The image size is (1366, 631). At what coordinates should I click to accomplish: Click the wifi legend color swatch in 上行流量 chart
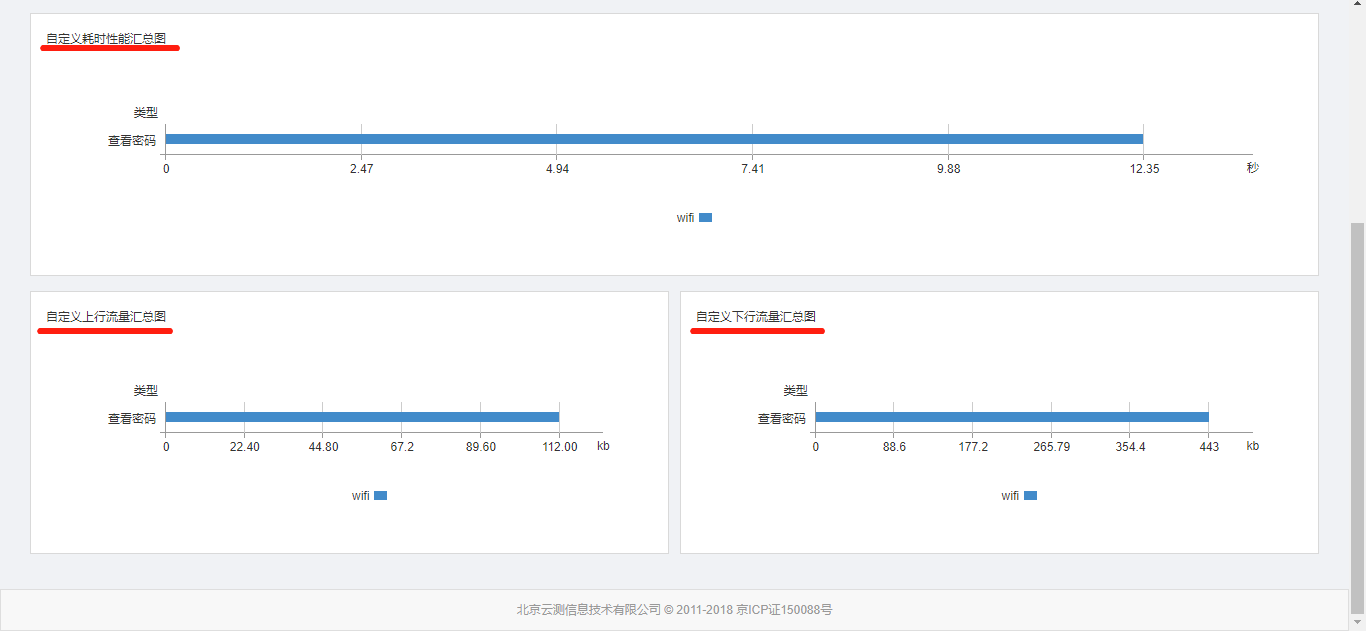380,495
